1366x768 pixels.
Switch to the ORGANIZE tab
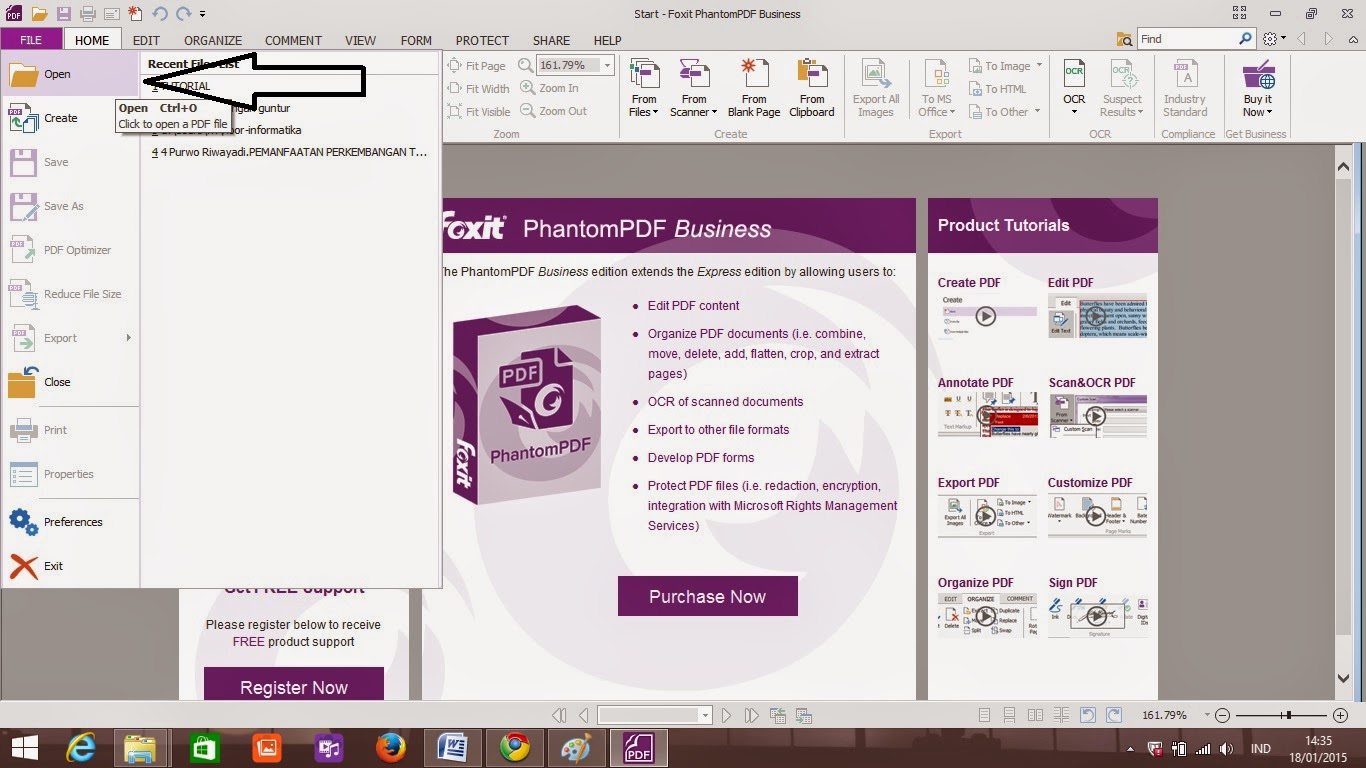213,40
